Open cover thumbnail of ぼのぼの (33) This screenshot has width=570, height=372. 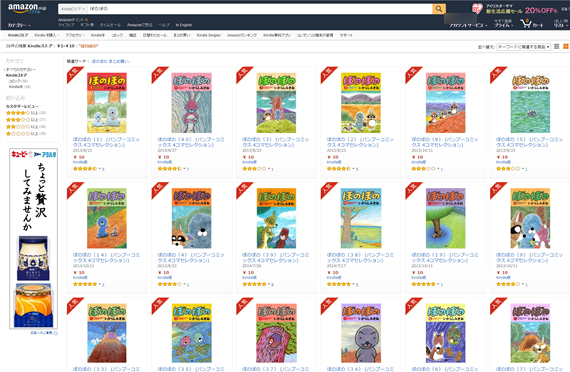107,333
